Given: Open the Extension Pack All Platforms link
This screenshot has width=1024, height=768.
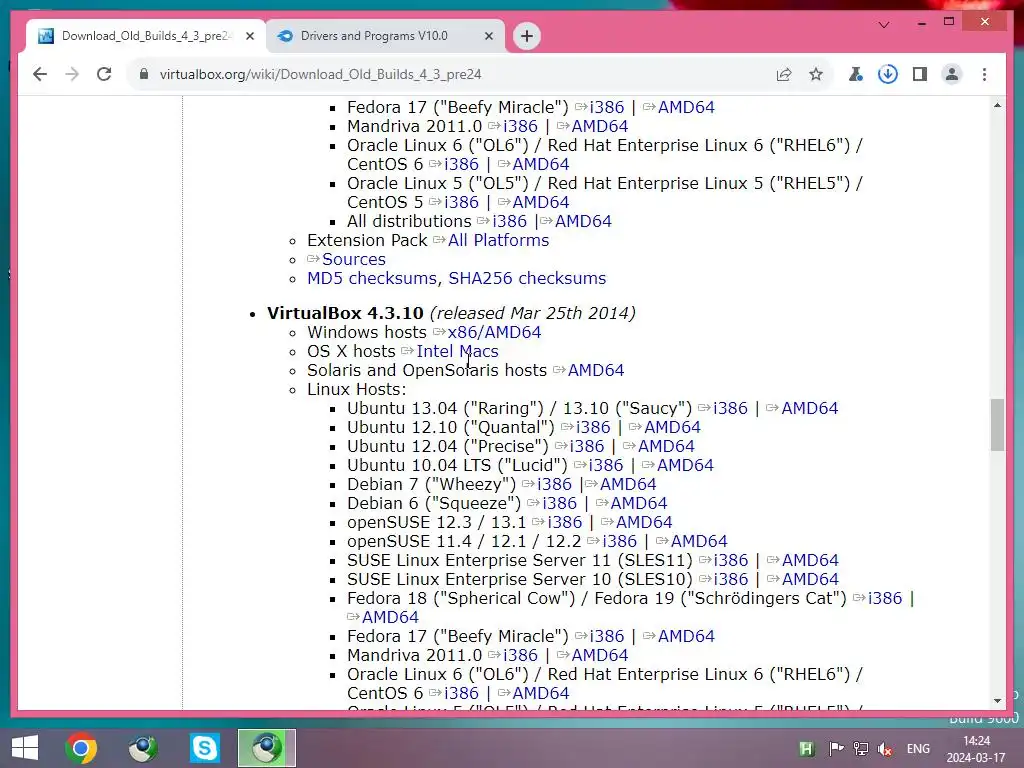Looking at the screenshot, I should click(498, 240).
